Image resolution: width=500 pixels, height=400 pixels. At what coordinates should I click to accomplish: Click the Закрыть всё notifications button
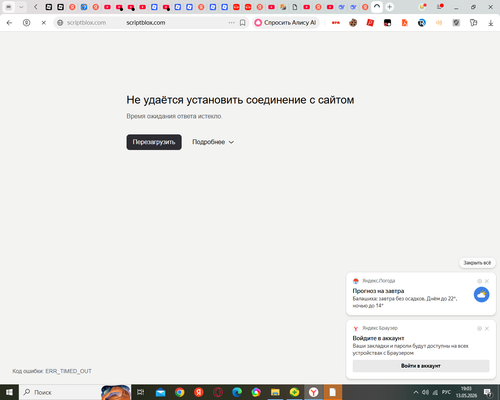[x=477, y=263]
